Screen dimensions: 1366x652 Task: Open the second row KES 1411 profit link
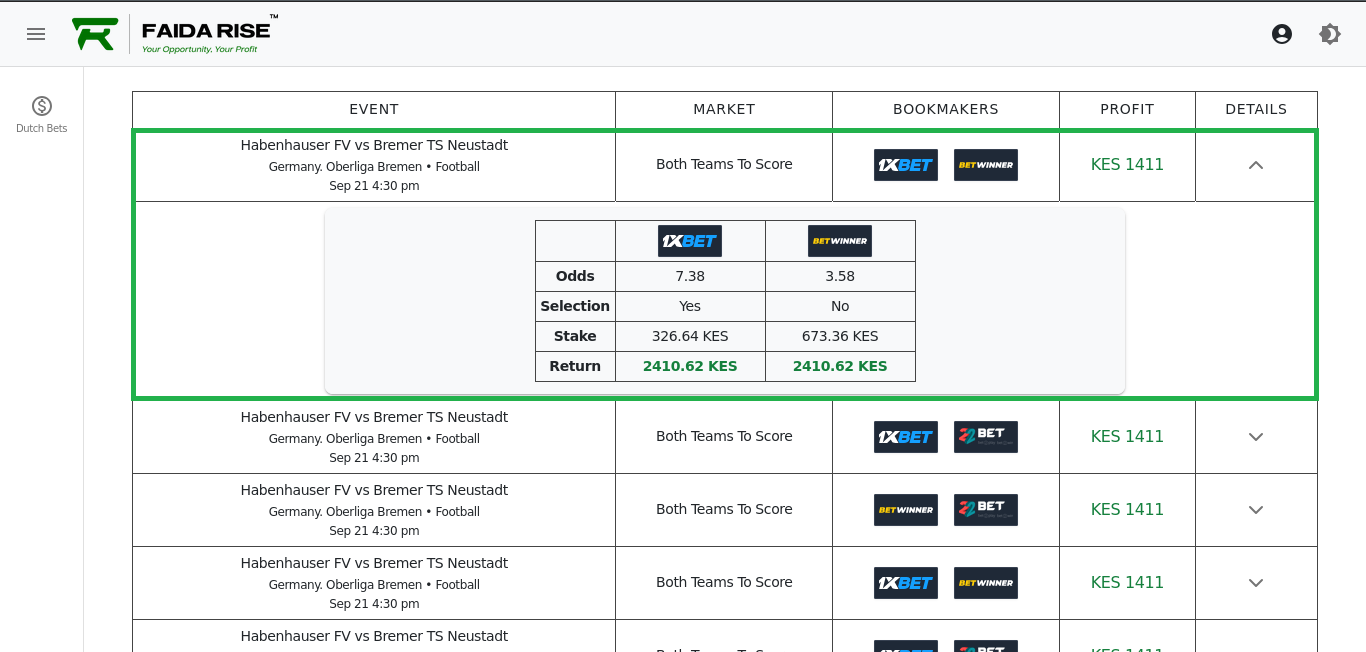[1127, 436]
